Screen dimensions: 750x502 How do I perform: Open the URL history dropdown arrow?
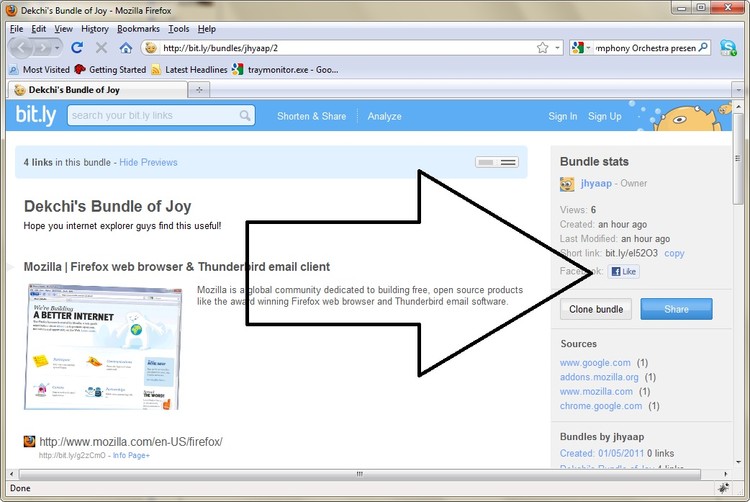[557, 47]
